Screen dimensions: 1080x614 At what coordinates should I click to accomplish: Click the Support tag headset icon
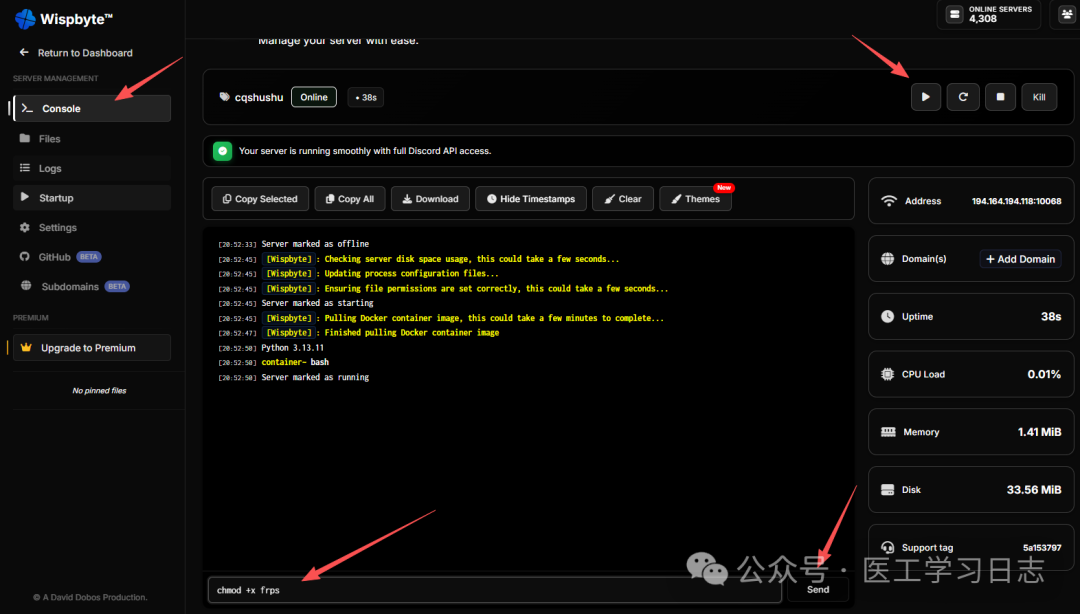point(888,548)
